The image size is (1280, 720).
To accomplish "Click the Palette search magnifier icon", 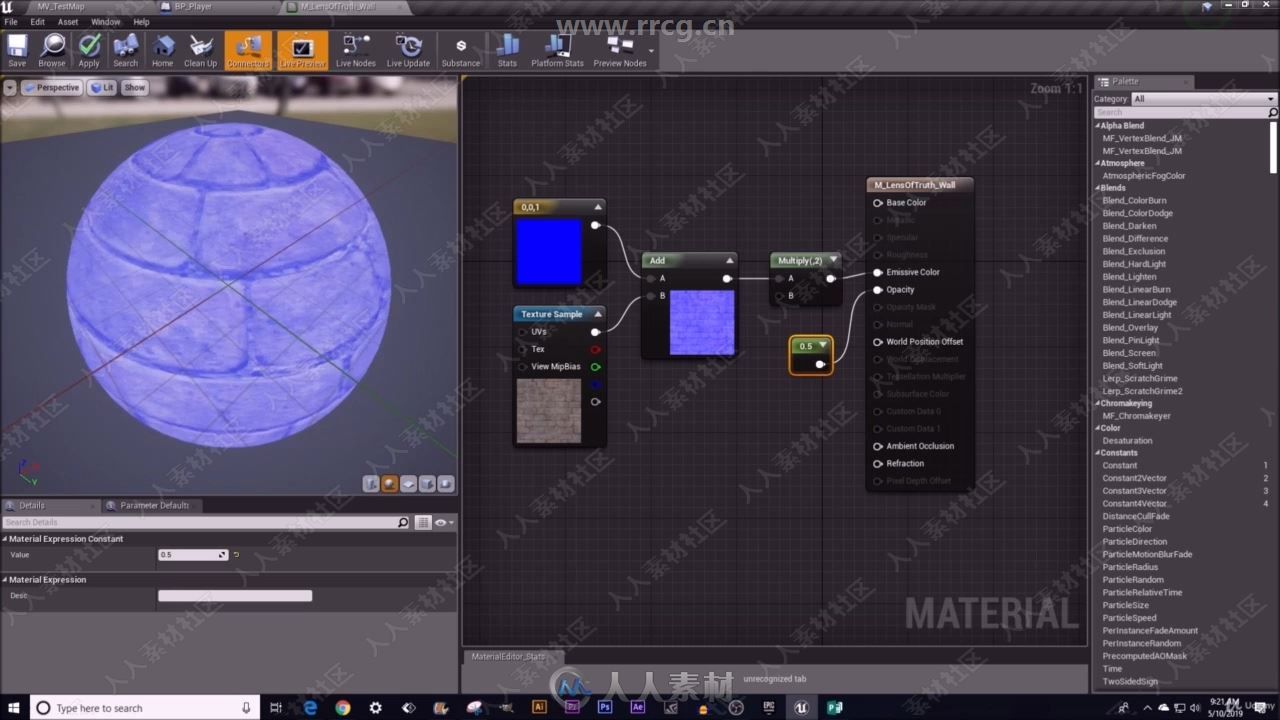I will click(x=1272, y=112).
